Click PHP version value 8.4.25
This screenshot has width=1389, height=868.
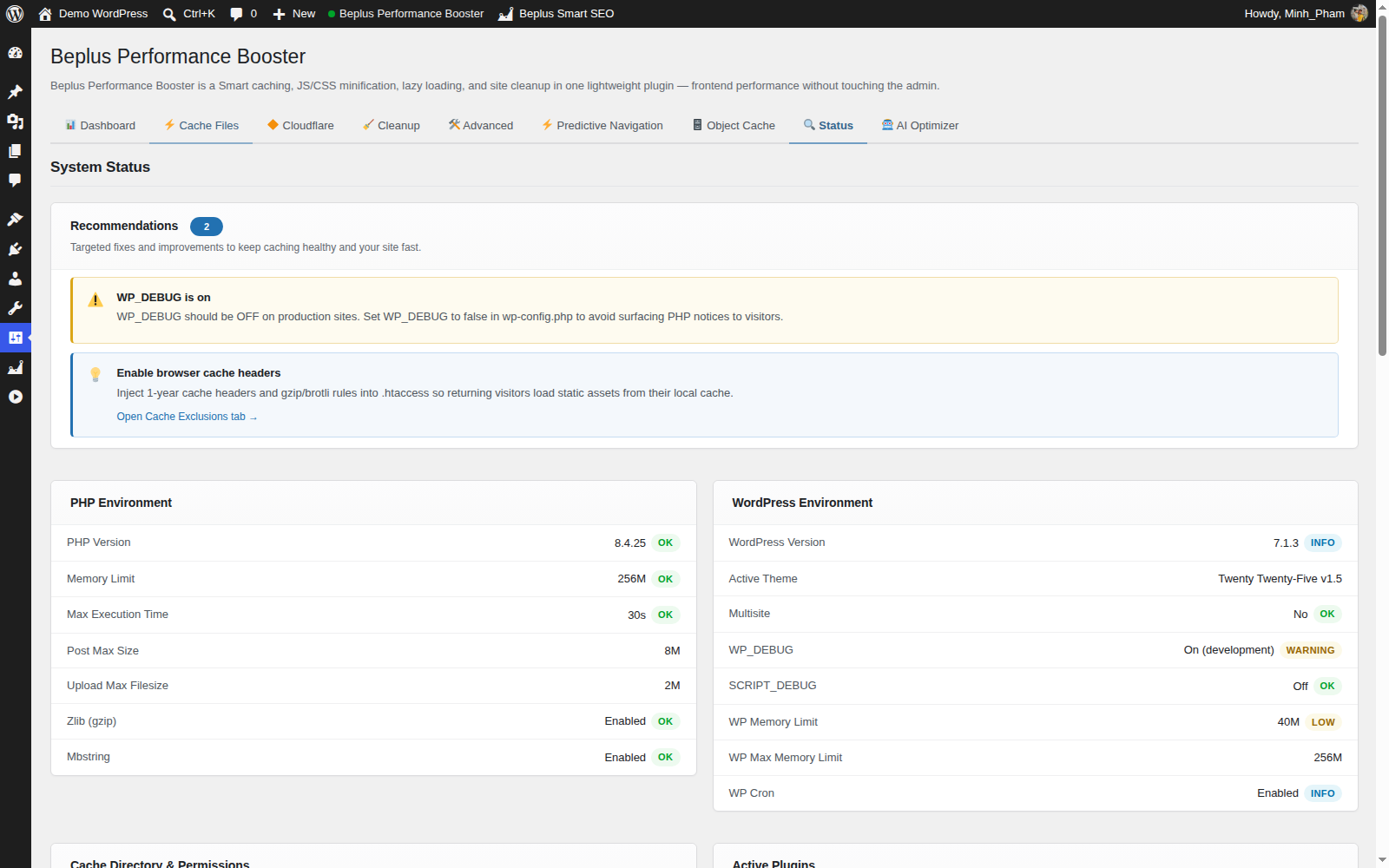click(x=630, y=543)
